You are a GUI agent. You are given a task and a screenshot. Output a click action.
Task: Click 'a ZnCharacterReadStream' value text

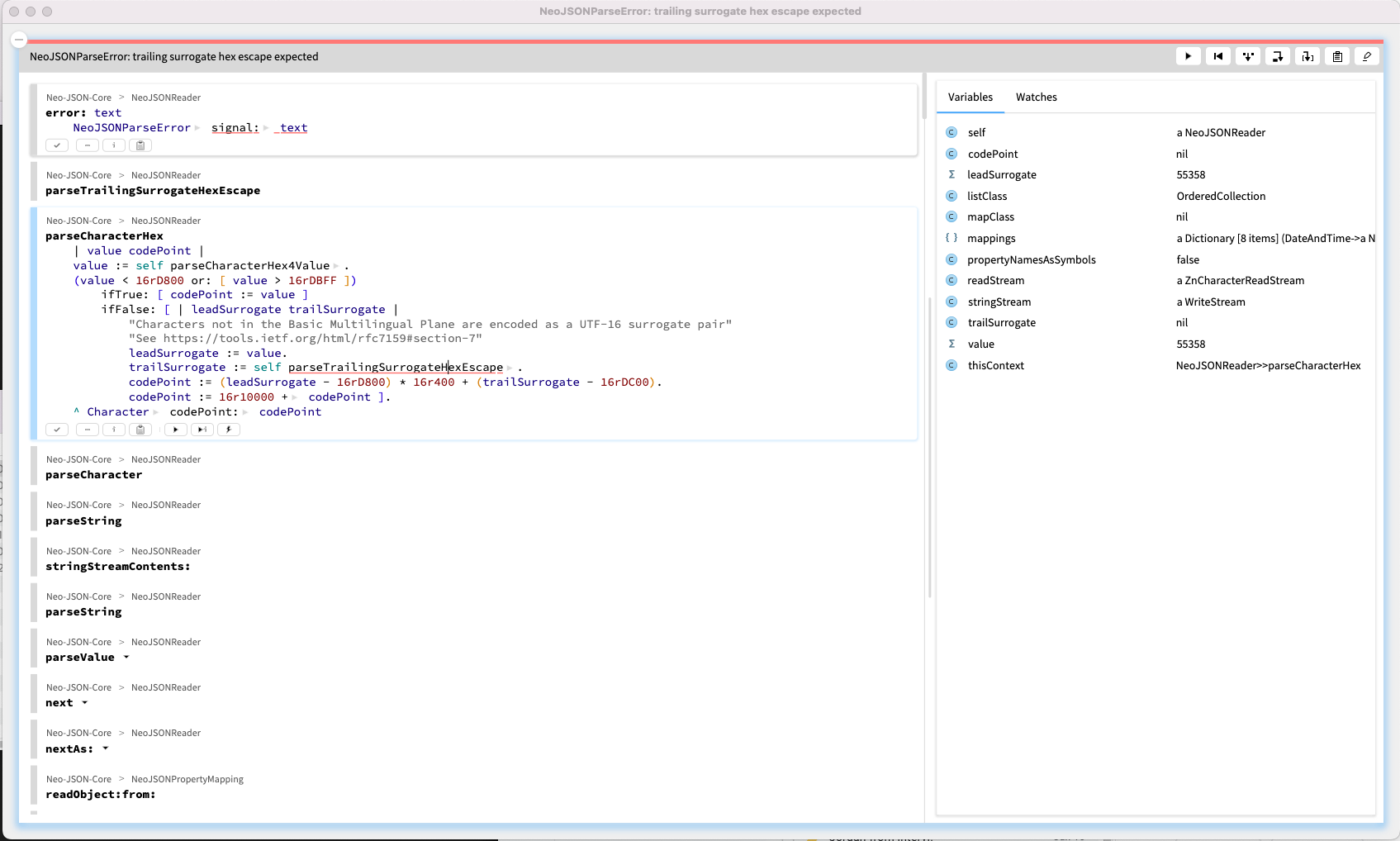1241,280
